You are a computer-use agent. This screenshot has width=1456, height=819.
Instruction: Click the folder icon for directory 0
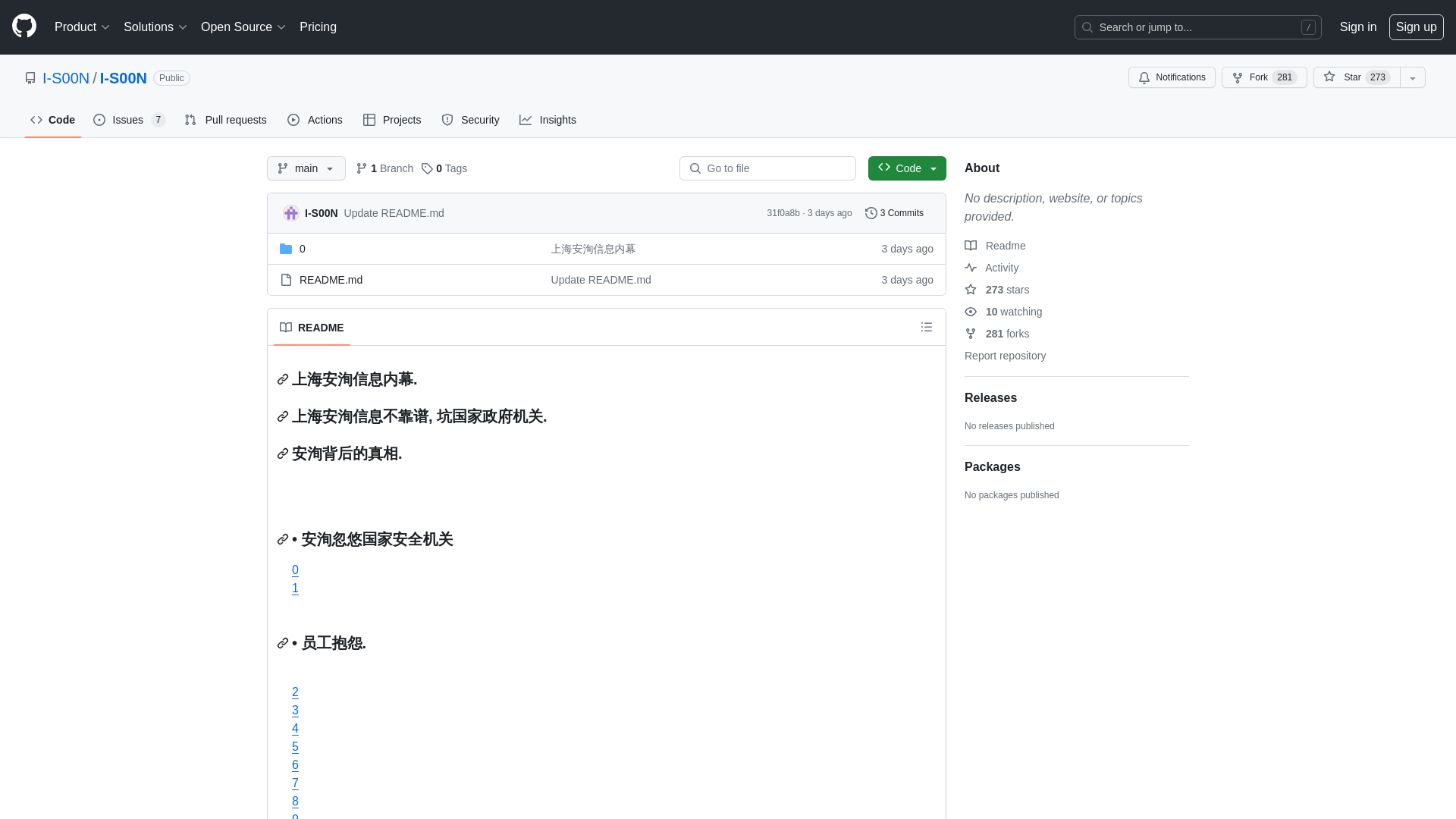pos(286,249)
